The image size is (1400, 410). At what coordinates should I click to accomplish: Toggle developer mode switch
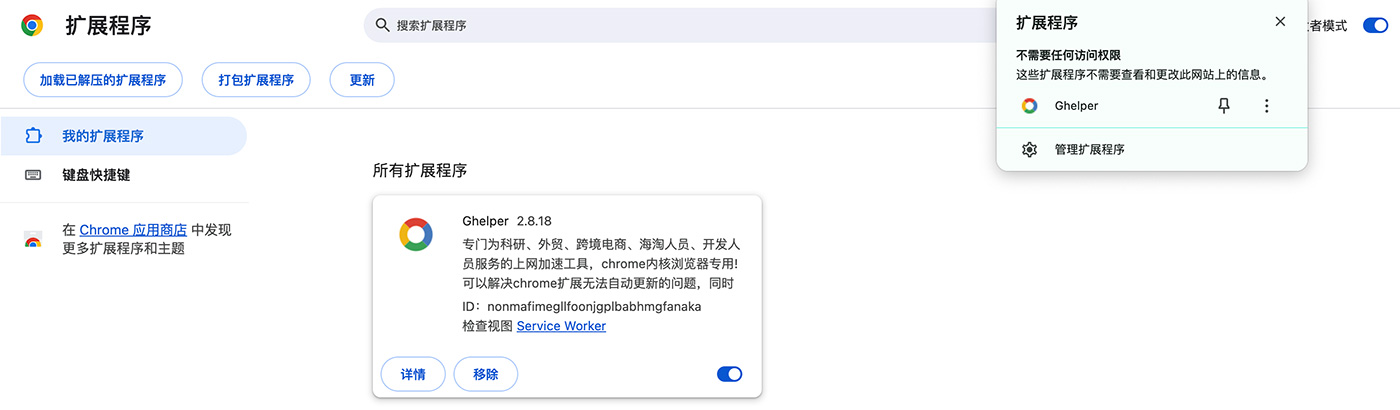coord(1375,25)
